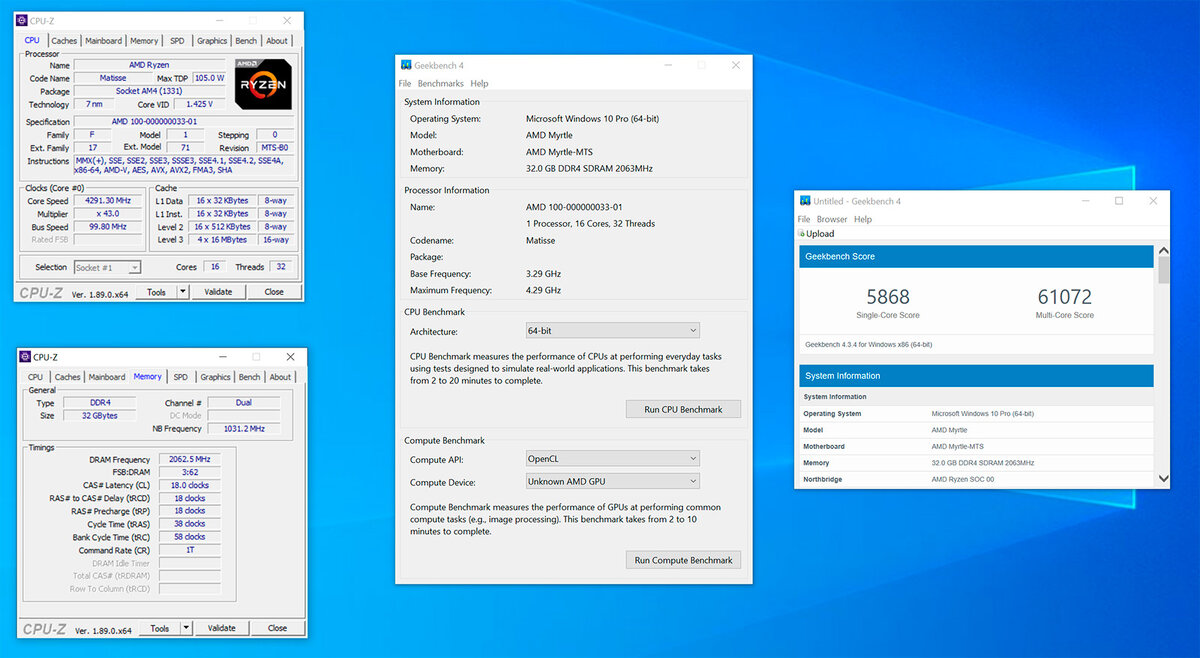Click Run CPU Benchmark button

tap(683, 409)
